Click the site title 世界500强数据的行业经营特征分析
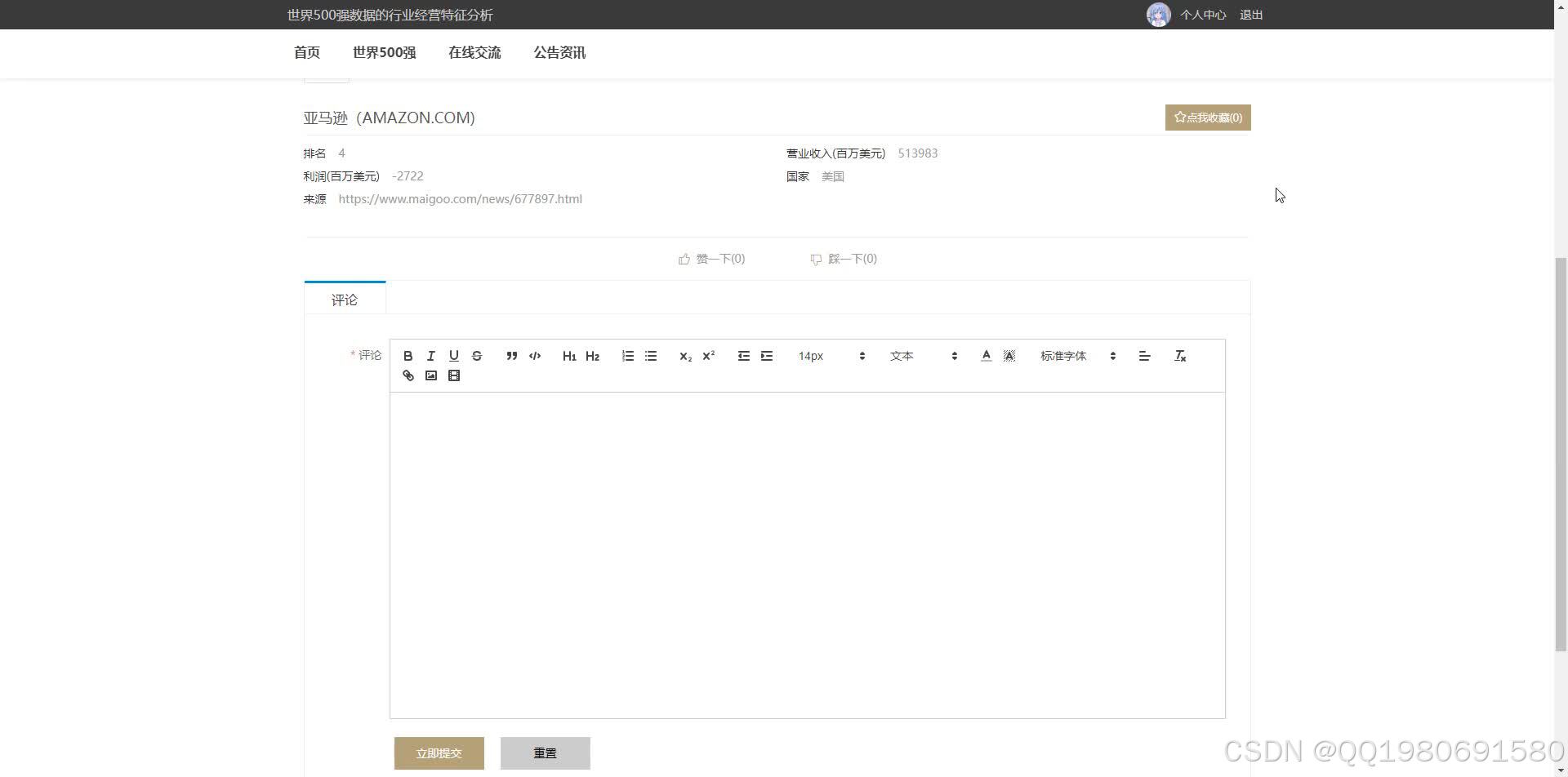Viewport: 1568px width, 777px height. [x=390, y=15]
